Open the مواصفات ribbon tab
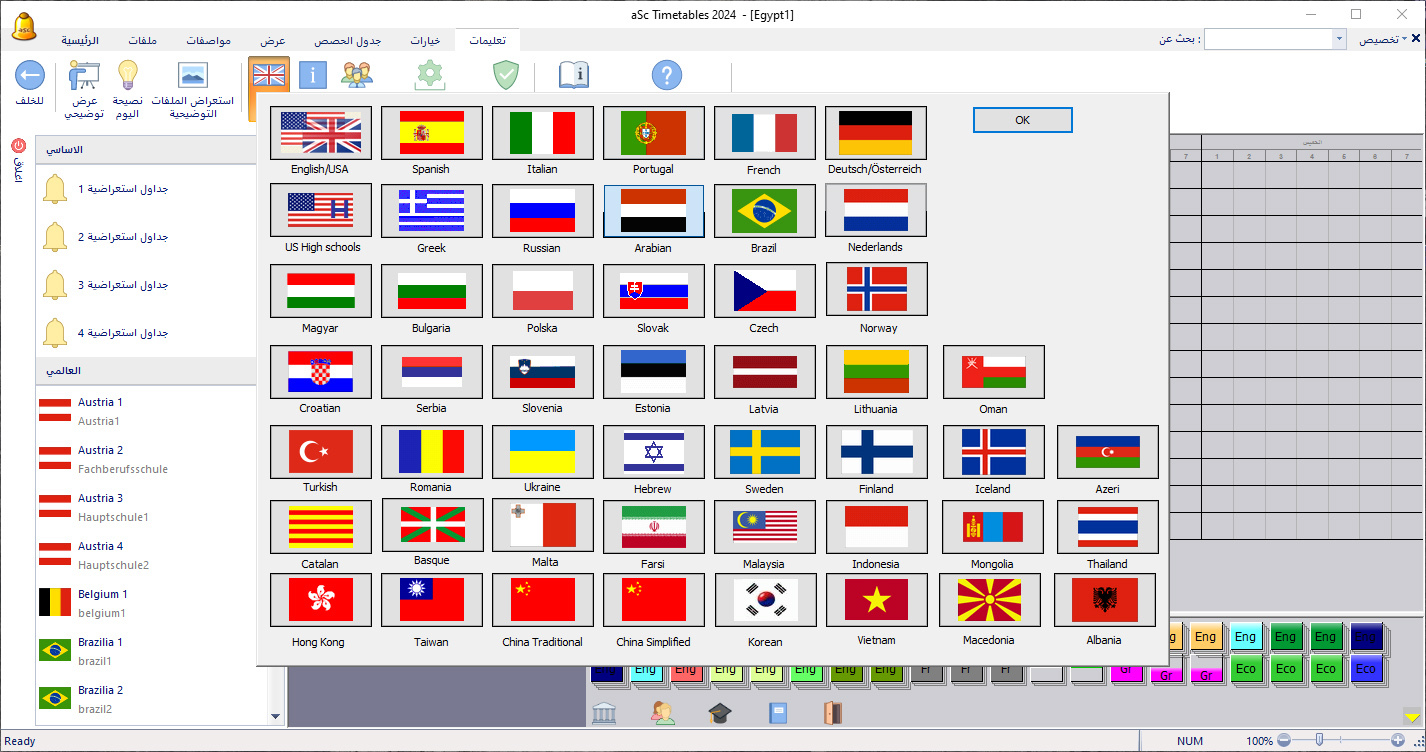Image resolution: width=1426 pixels, height=752 pixels. [x=209, y=41]
